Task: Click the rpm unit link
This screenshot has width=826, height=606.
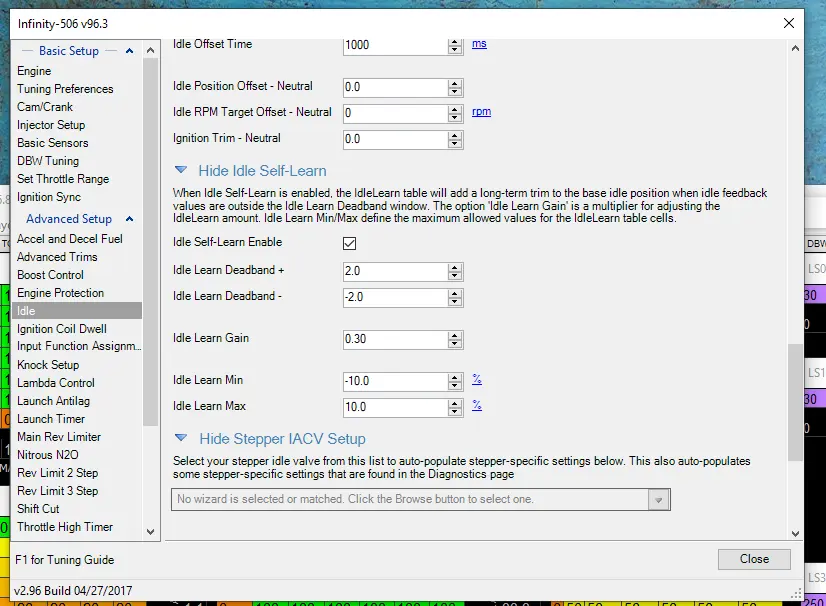Action: coord(481,112)
